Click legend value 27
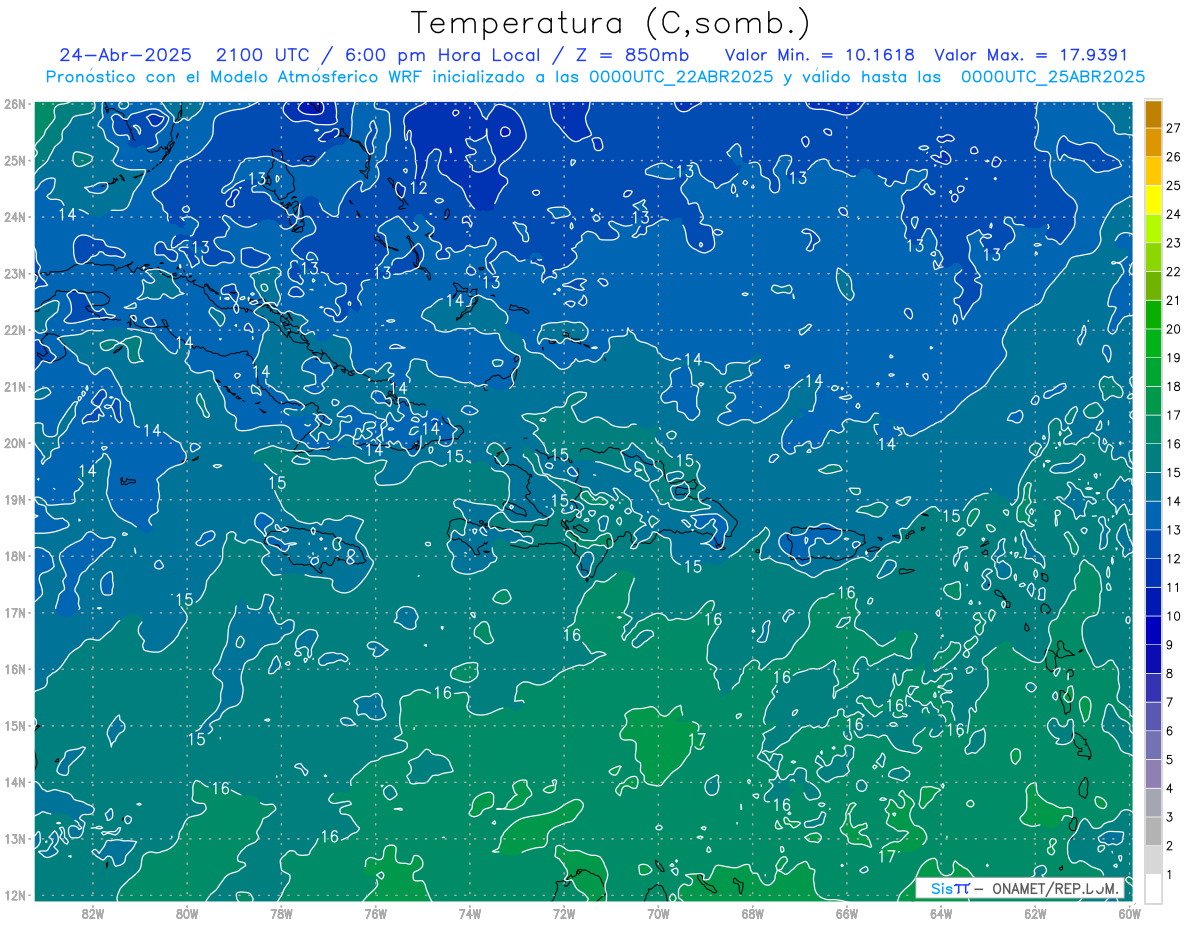Viewport: 1200px width, 927px height. [x=1174, y=128]
